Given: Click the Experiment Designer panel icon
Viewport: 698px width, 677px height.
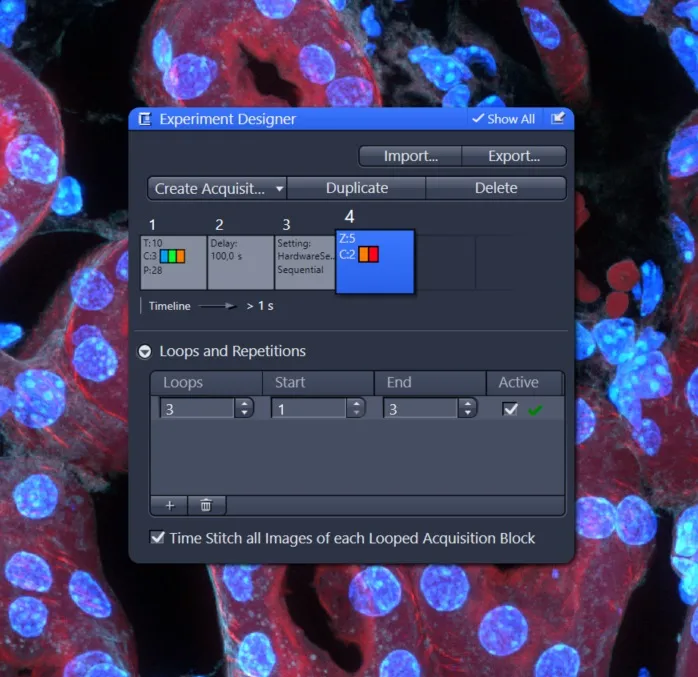Looking at the screenshot, I should pyautogui.click(x=145, y=119).
